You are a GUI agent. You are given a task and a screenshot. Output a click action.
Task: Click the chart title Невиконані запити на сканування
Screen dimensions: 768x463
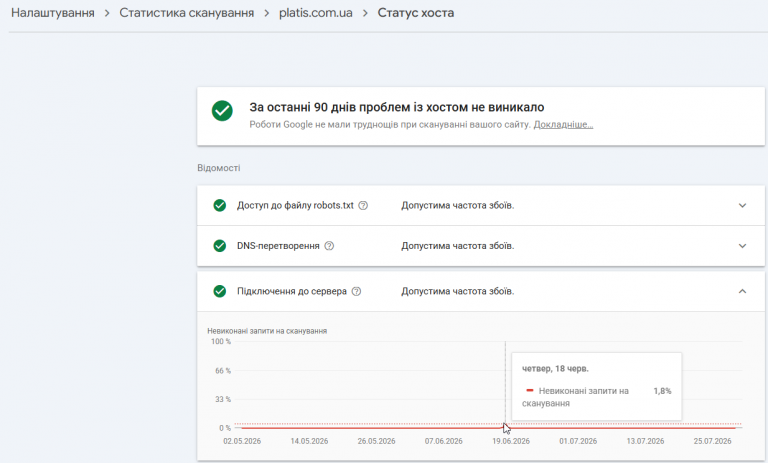pos(267,331)
